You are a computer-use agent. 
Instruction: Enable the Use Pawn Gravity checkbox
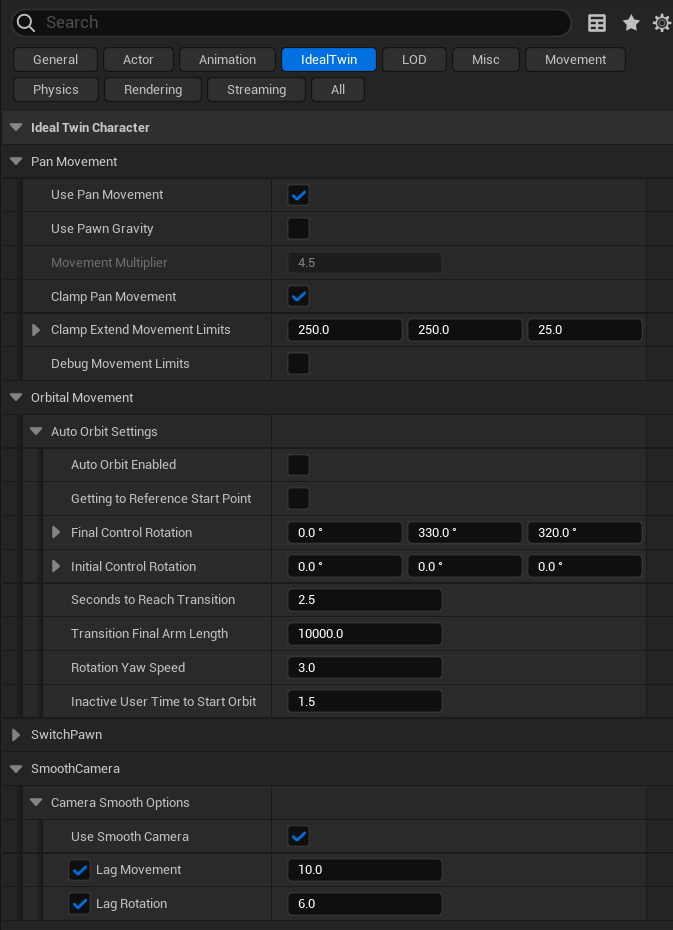[298, 229]
